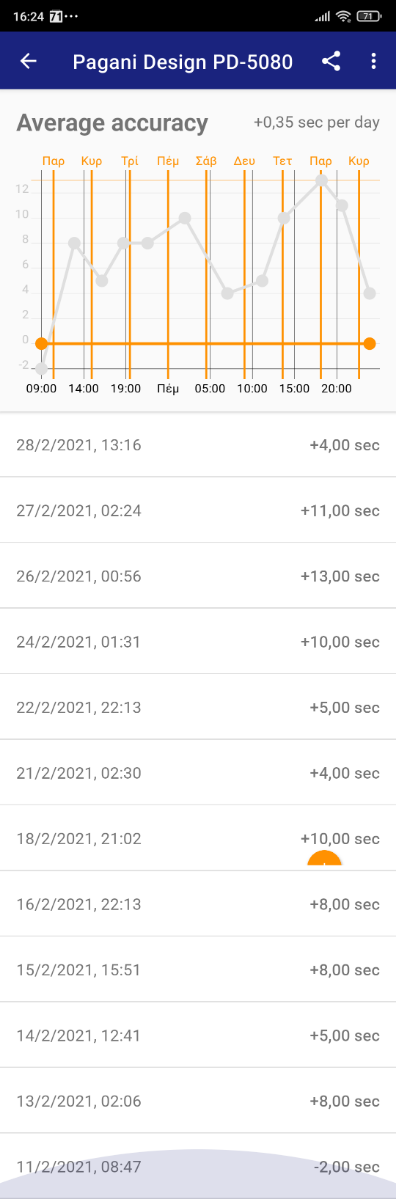The image size is (396, 1199).
Task: Tap the 13-second peak data point
Action: point(322,180)
